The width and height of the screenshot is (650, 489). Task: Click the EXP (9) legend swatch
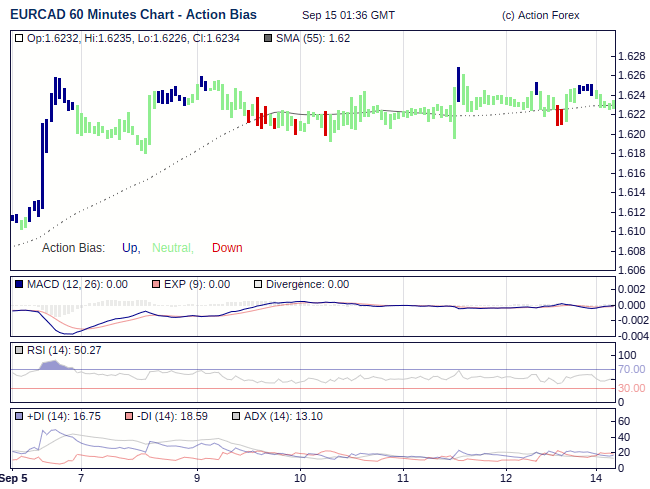155,284
